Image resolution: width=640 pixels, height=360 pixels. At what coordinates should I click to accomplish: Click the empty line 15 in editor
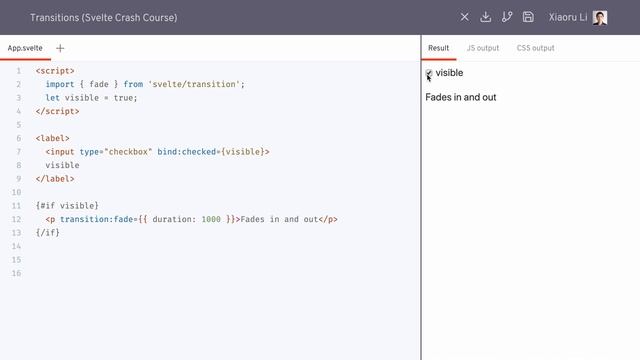(x=224, y=260)
